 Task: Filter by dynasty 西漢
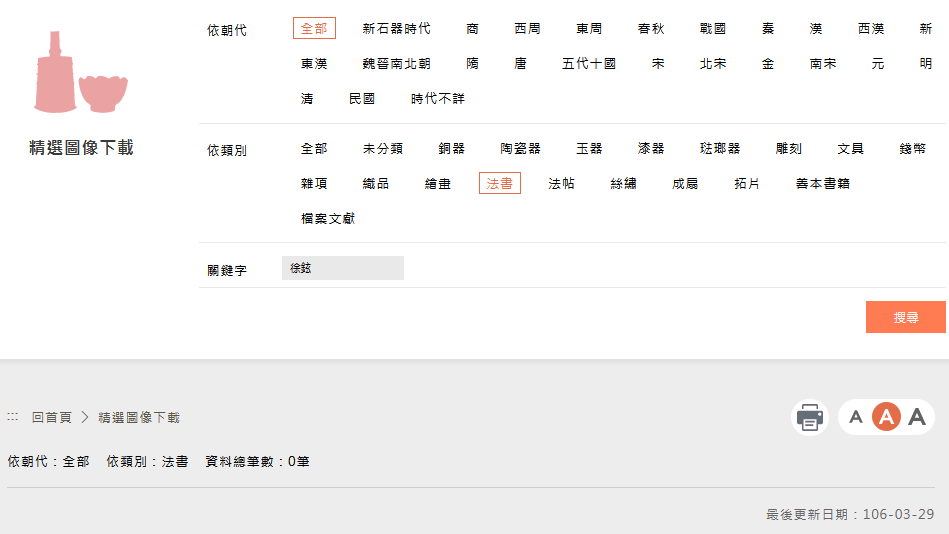coord(871,28)
